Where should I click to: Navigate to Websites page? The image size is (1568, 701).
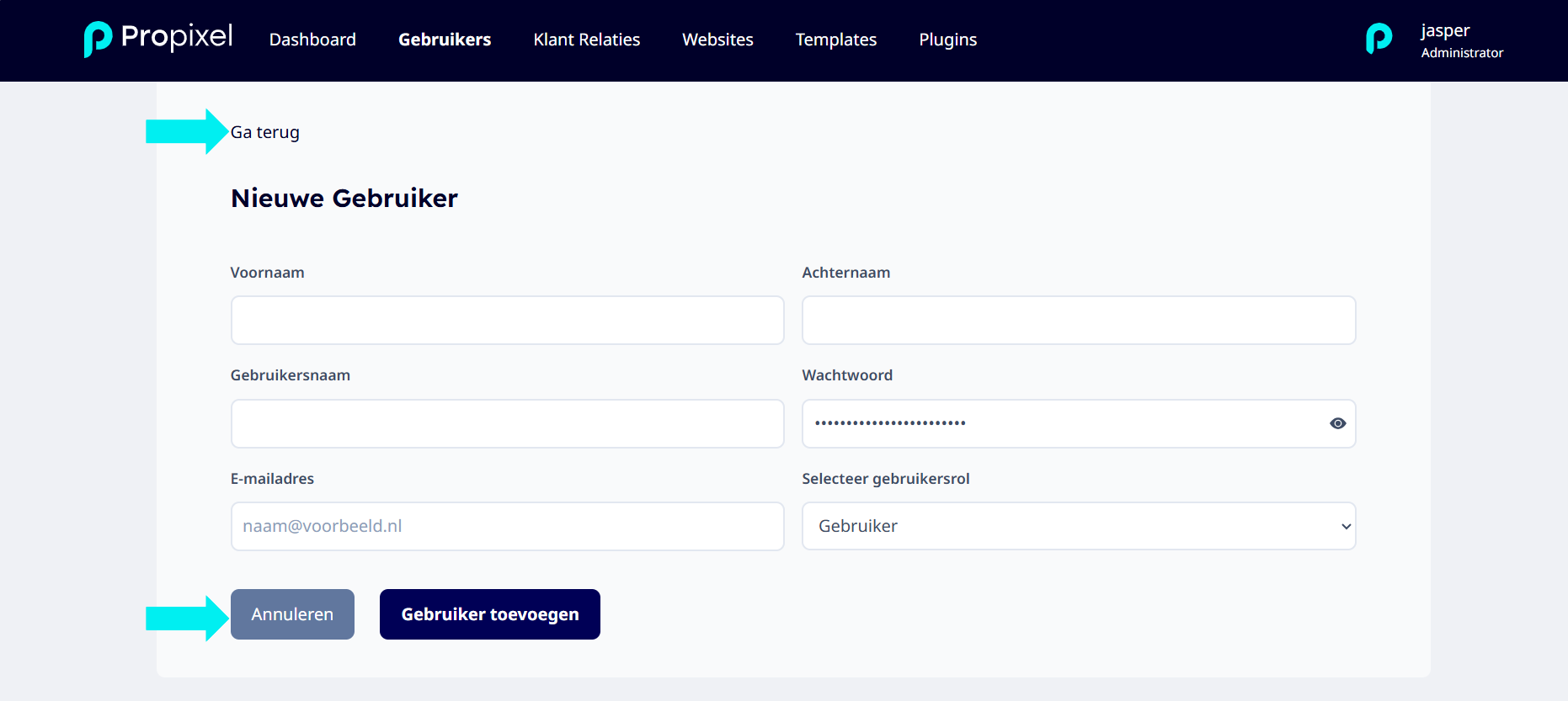(x=717, y=40)
